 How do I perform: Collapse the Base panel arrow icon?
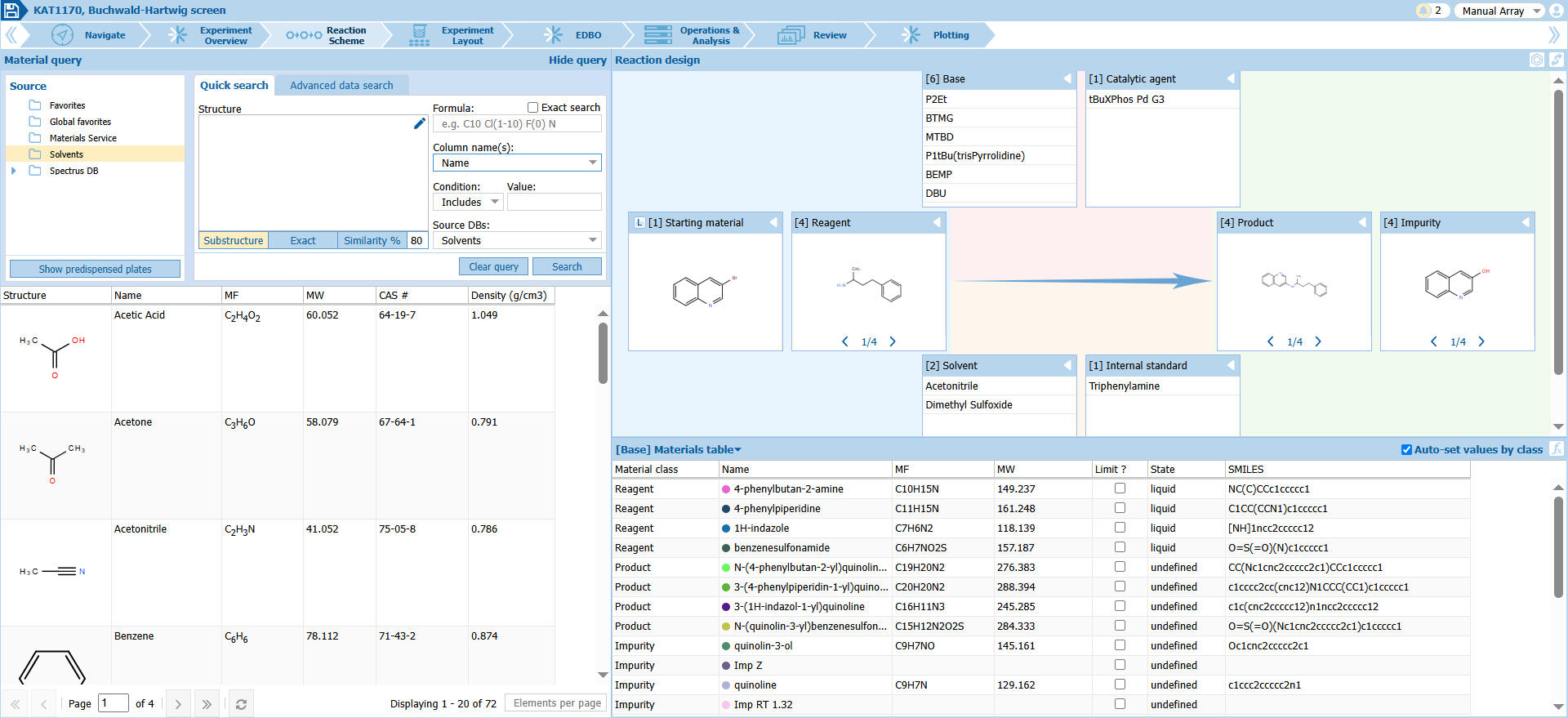click(1067, 79)
